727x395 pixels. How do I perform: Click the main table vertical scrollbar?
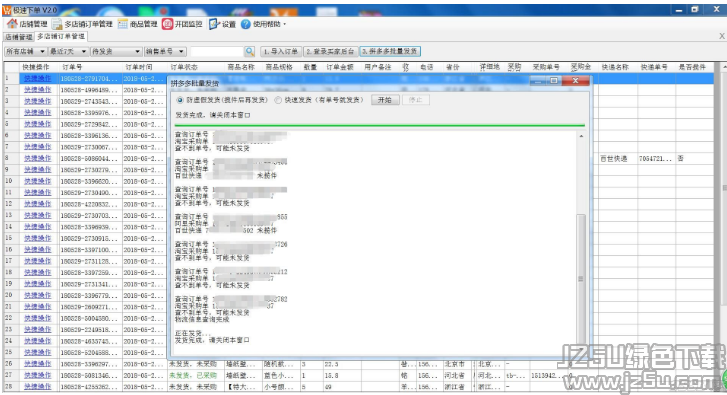[723, 188]
